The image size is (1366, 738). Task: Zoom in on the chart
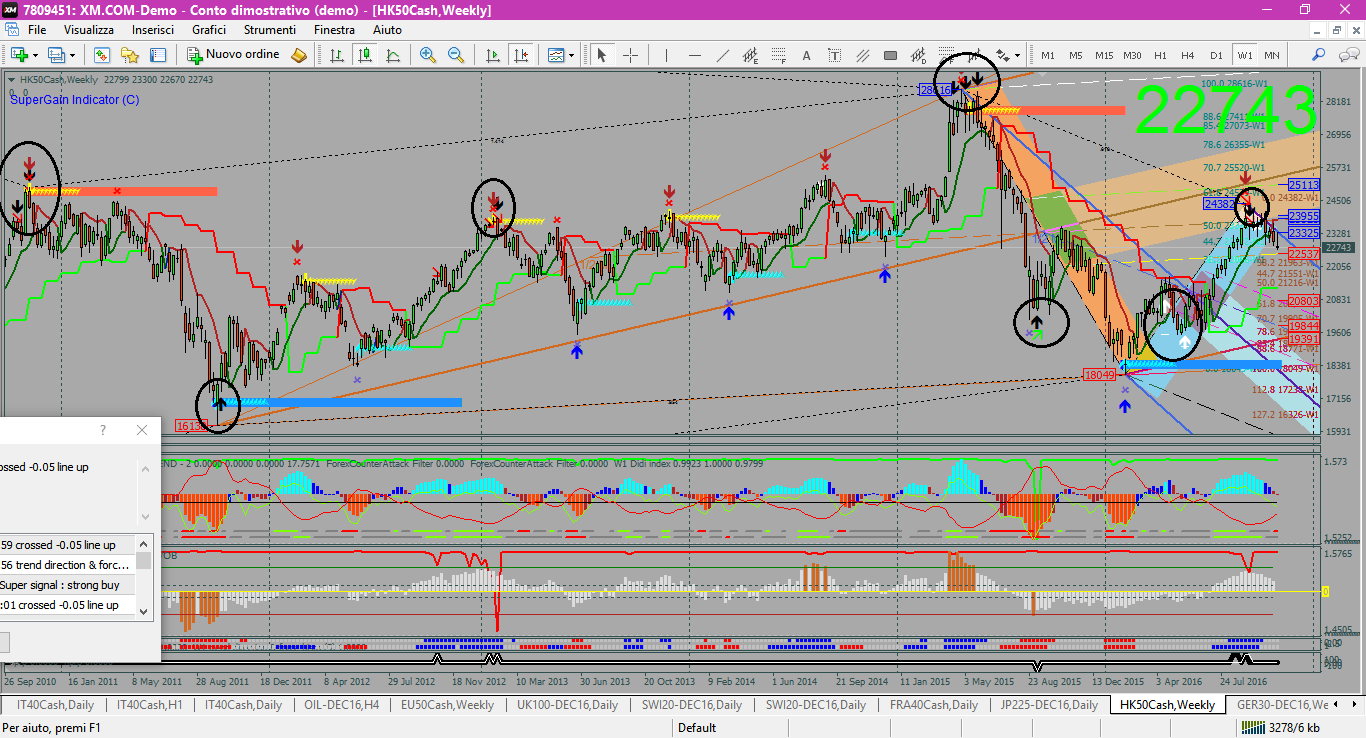click(428, 54)
